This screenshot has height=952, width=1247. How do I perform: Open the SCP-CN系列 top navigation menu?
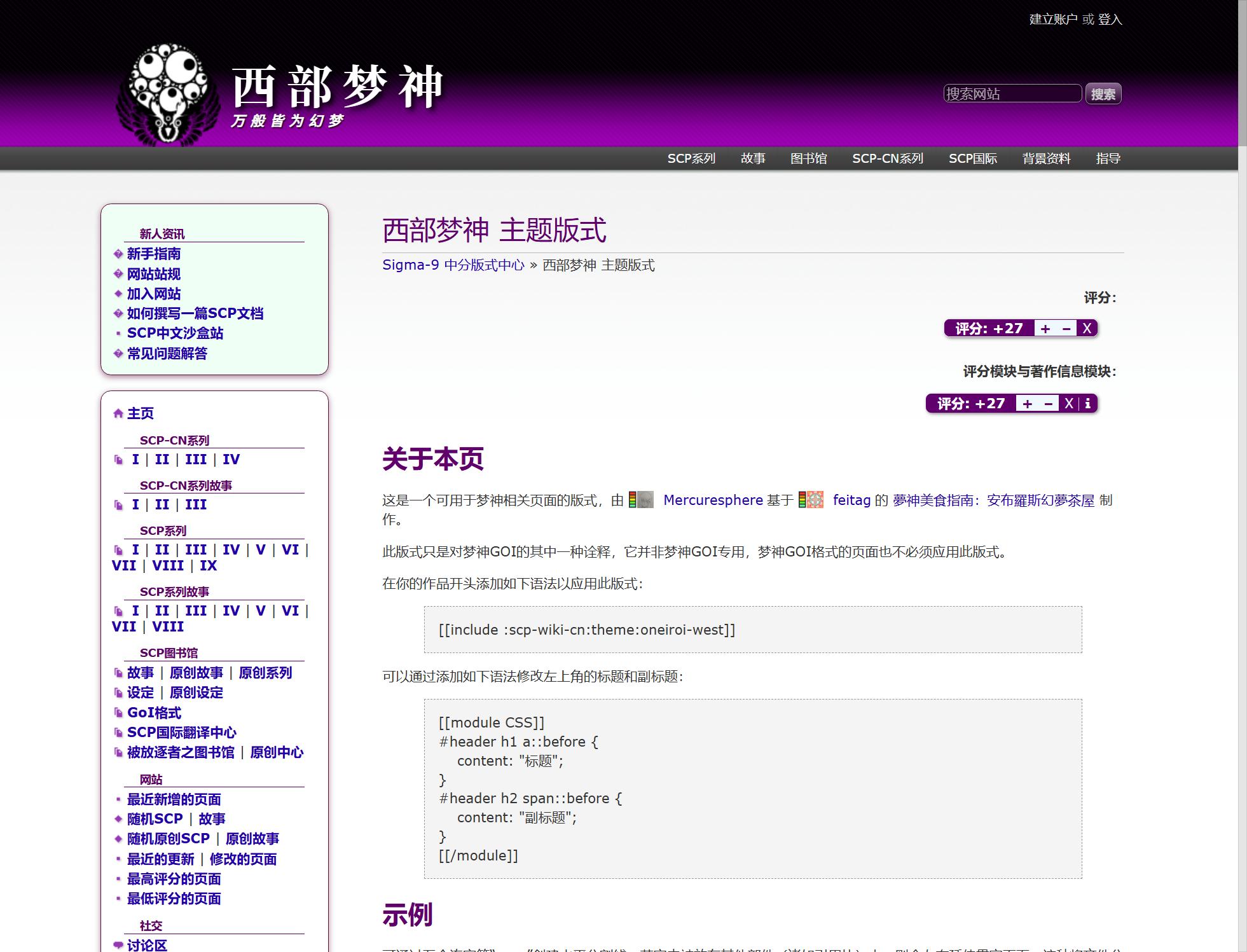pyautogui.click(x=887, y=158)
